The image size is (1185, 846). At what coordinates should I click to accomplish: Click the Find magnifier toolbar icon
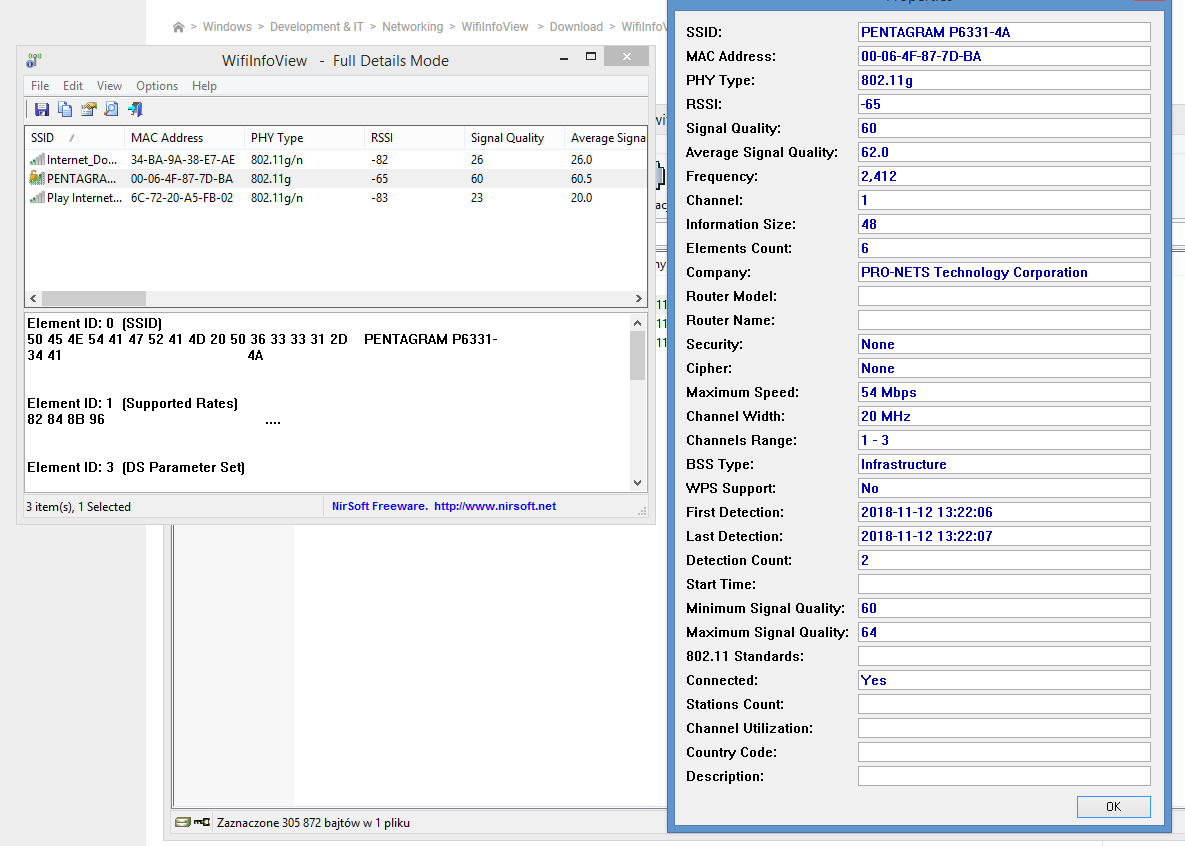click(111, 110)
